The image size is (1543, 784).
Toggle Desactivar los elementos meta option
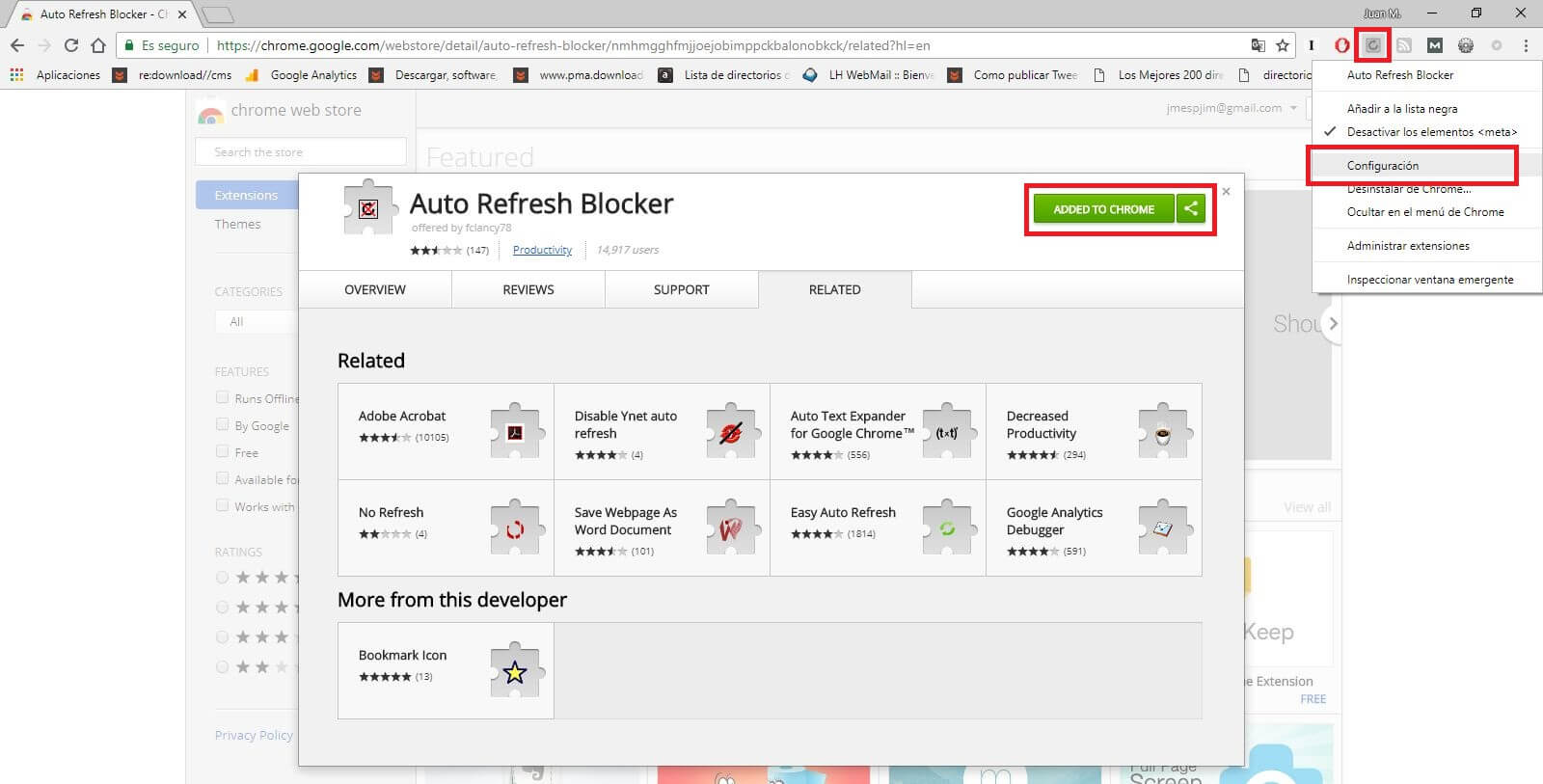point(1427,132)
